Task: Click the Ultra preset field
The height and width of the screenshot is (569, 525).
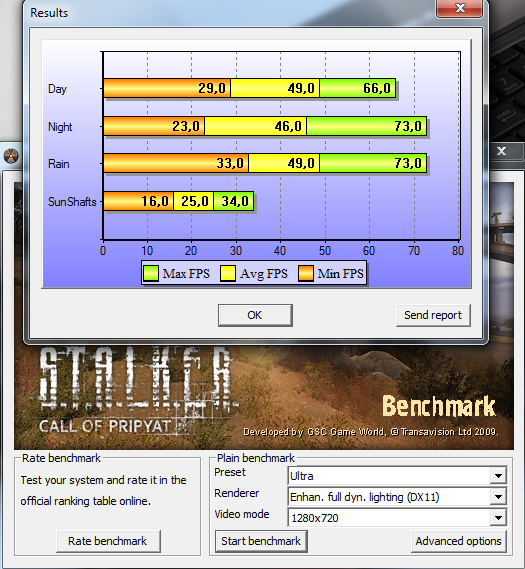Action: coord(389,476)
